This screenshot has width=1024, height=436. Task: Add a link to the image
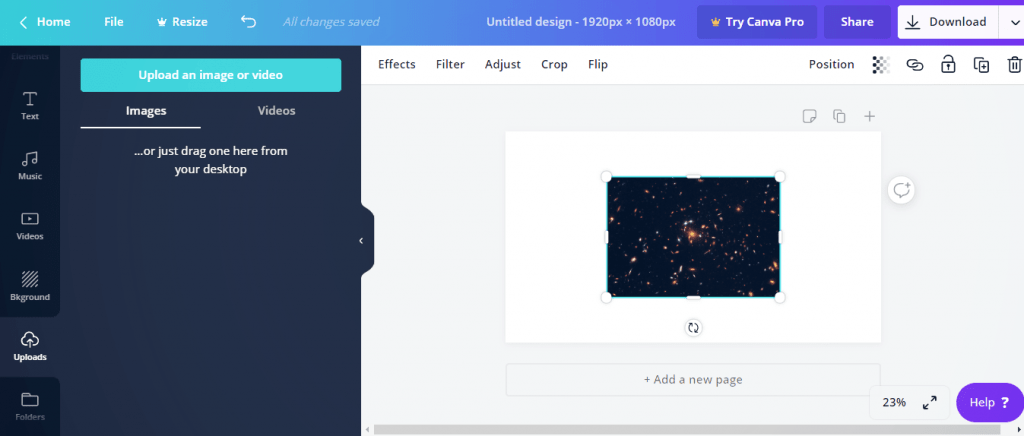click(915, 65)
